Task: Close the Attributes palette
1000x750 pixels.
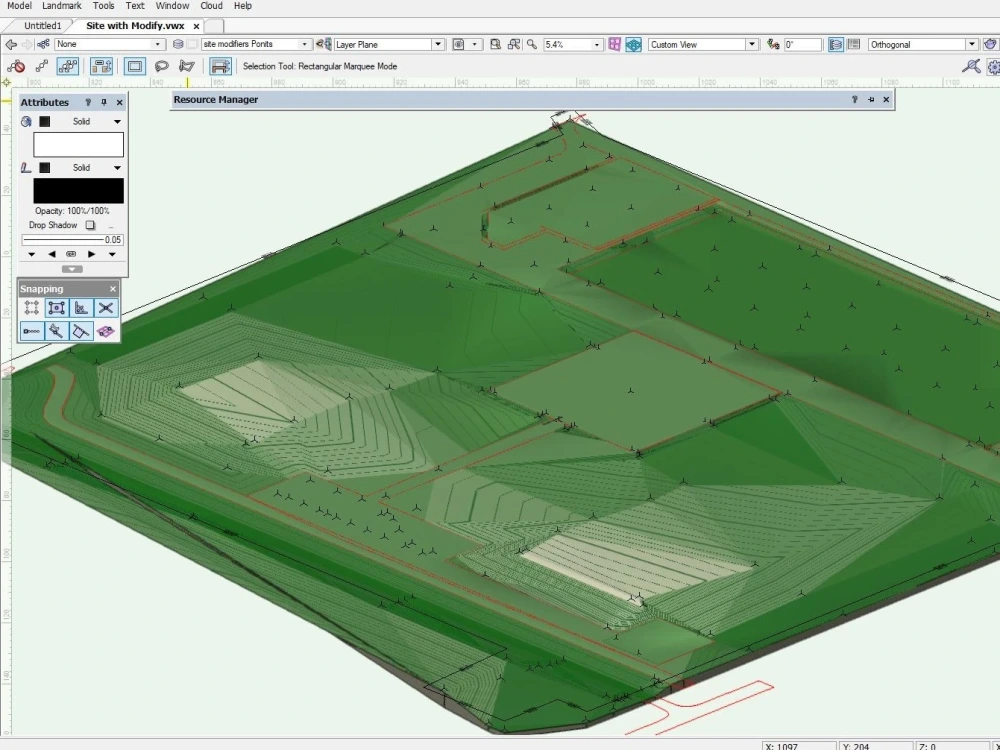Action: coord(119,102)
